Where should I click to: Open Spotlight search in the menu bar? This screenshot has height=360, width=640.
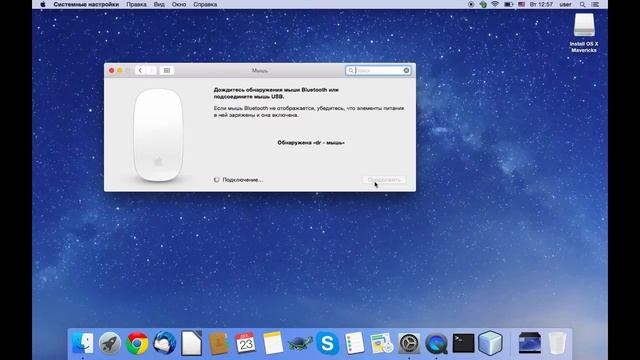click(x=582, y=4)
